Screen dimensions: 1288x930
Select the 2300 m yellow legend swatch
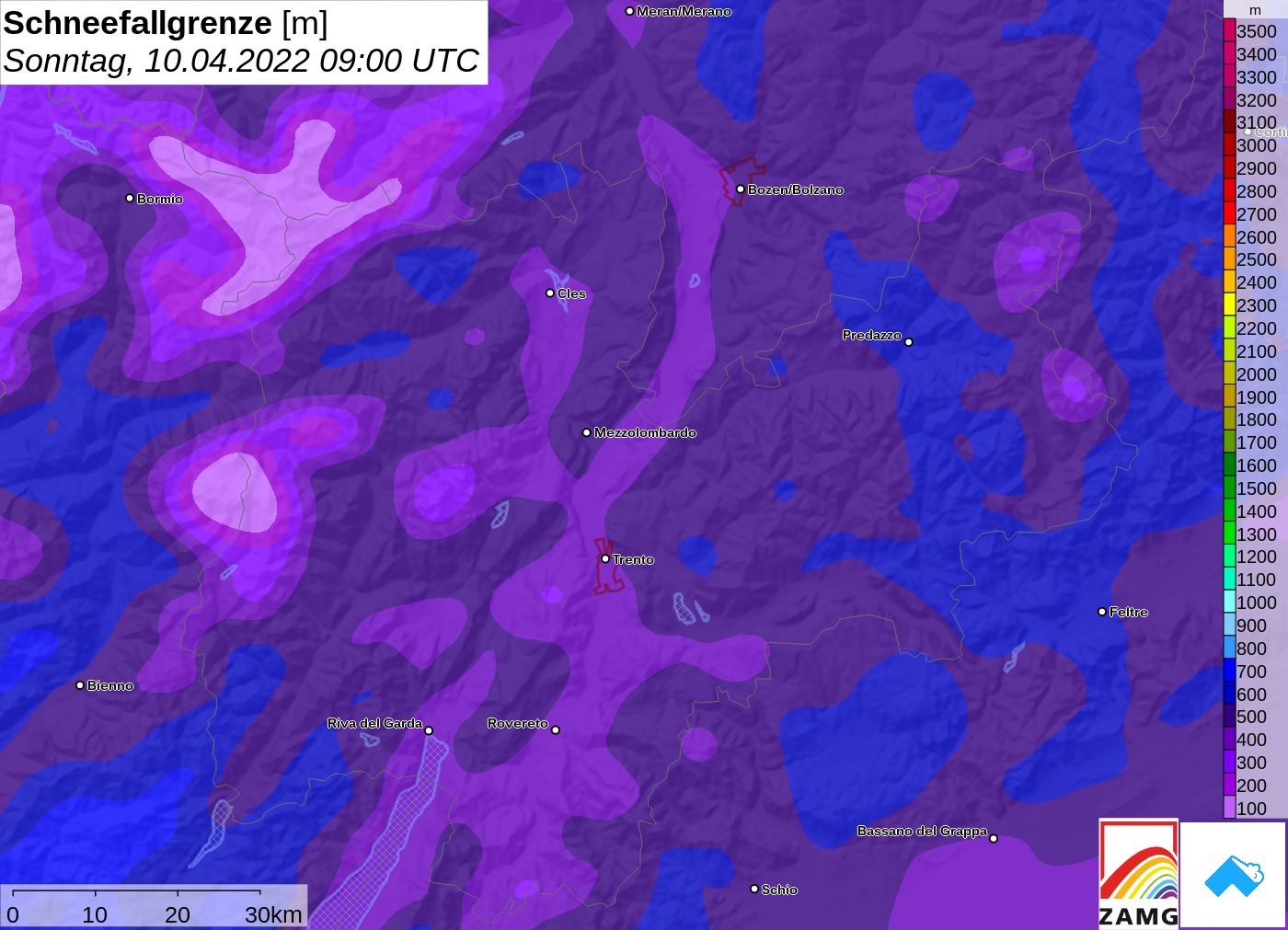click(1229, 304)
